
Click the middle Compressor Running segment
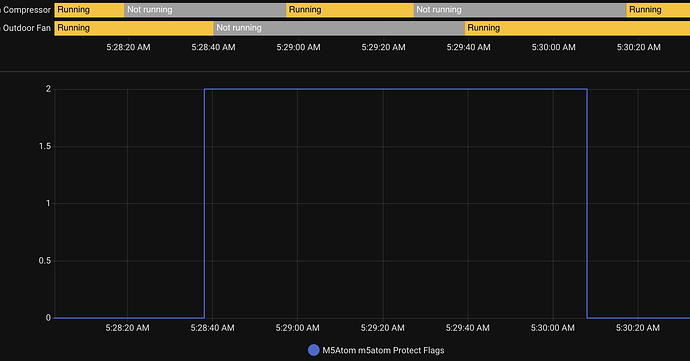pyautogui.click(x=350, y=10)
